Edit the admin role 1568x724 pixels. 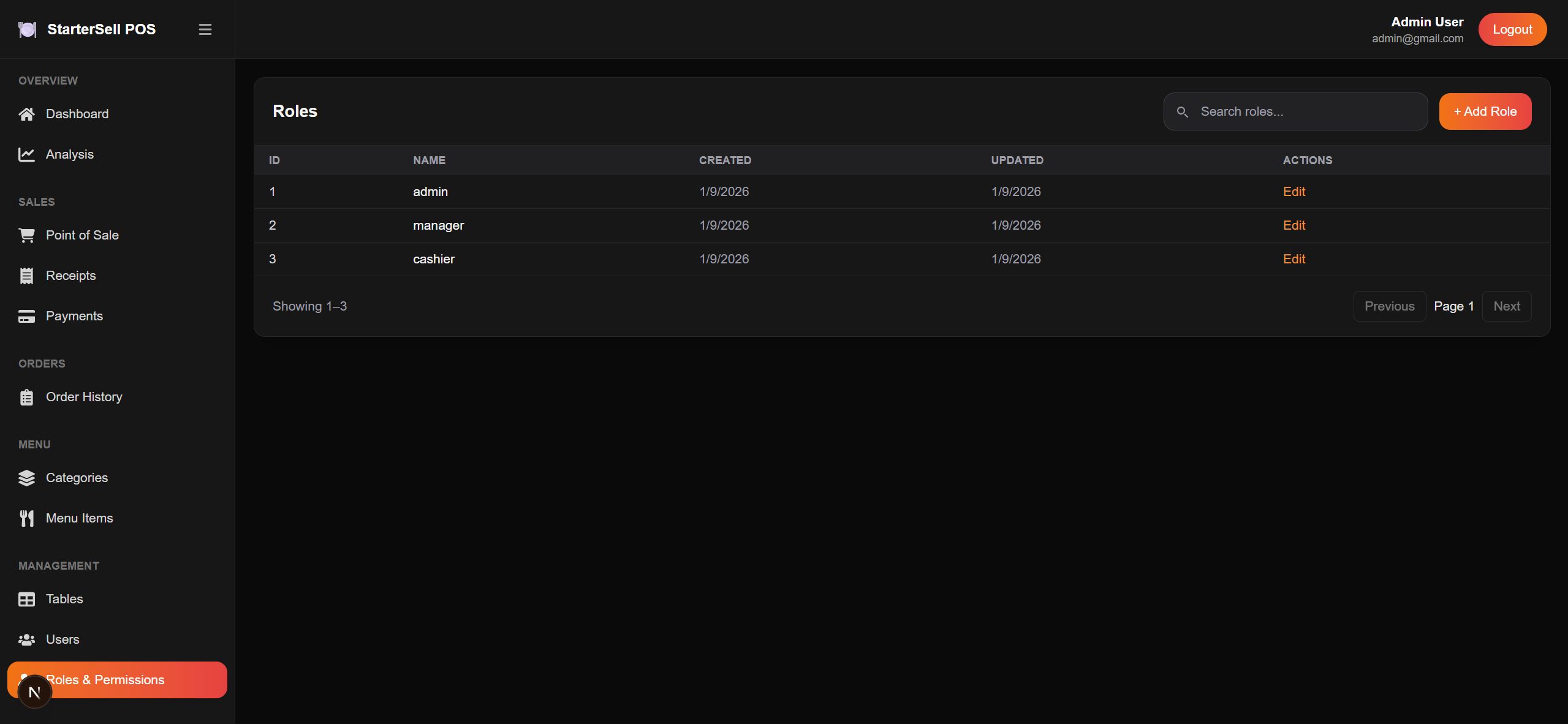click(1293, 192)
